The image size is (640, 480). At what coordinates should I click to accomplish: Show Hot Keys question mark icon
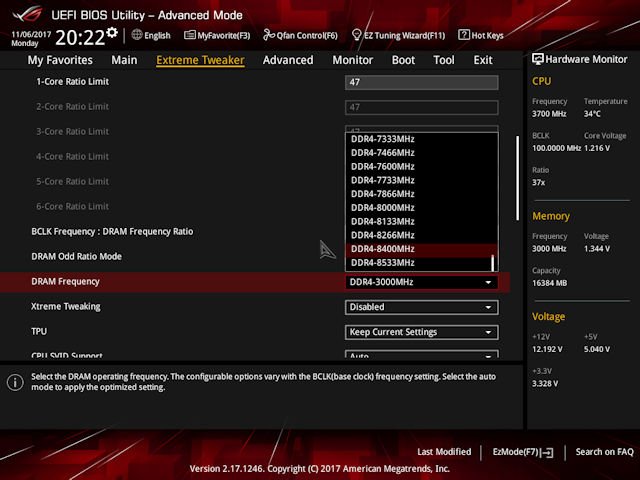tap(464, 35)
